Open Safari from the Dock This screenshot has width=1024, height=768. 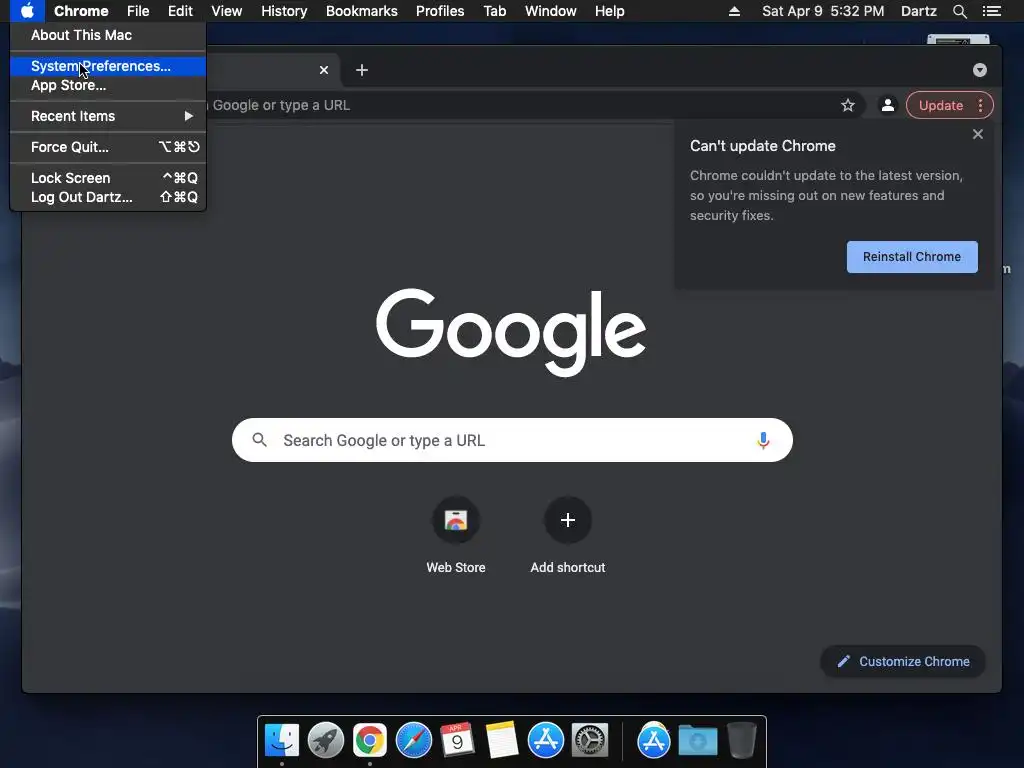pos(414,741)
